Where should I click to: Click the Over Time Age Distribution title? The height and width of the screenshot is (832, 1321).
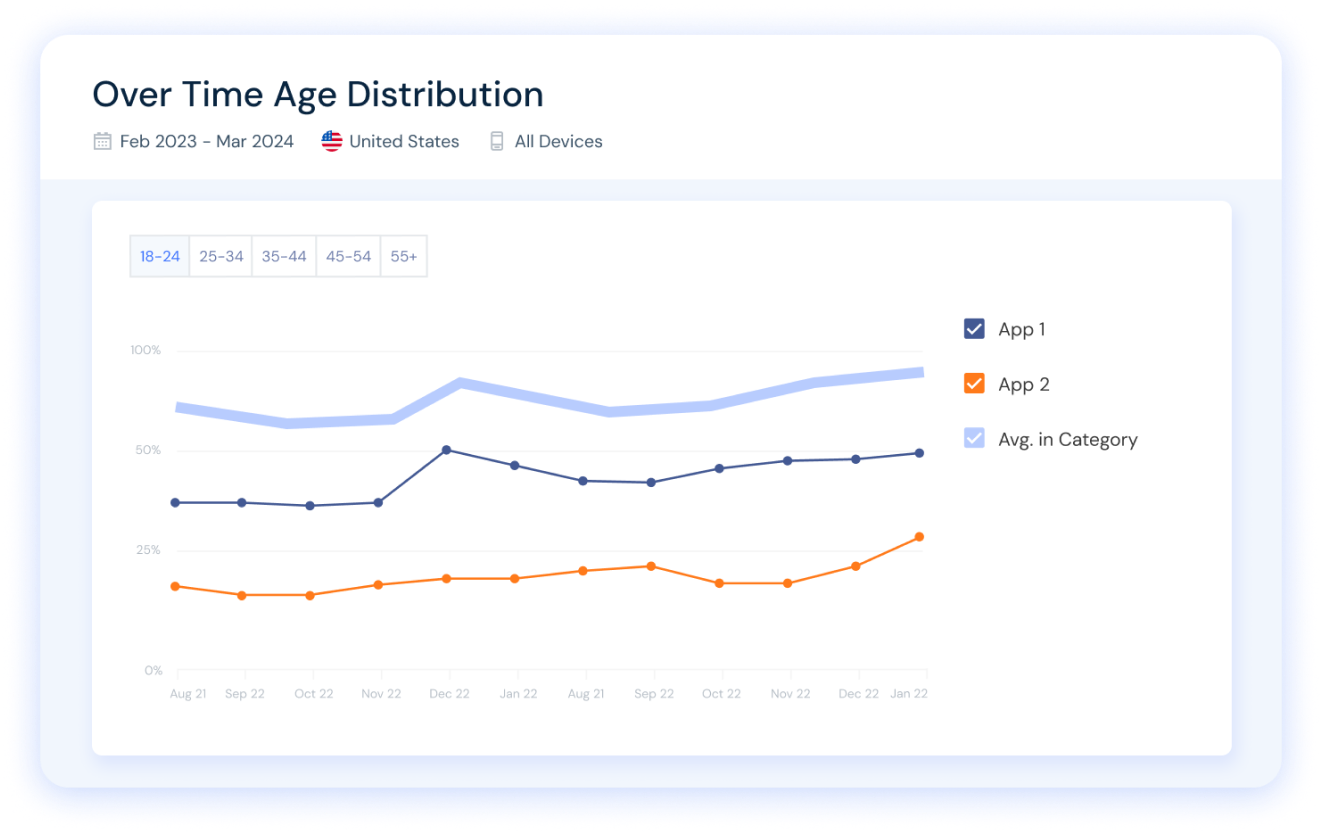(x=318, y=93)
